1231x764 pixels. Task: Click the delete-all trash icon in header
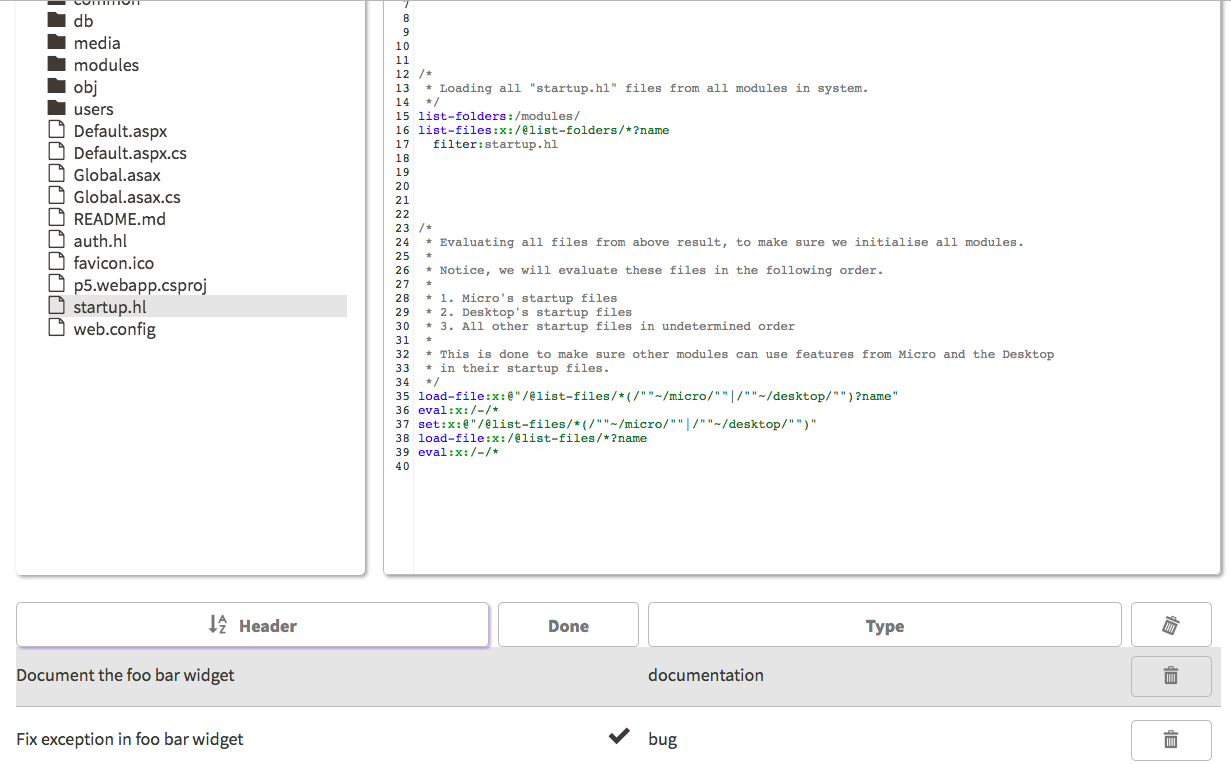point(1171,625)
